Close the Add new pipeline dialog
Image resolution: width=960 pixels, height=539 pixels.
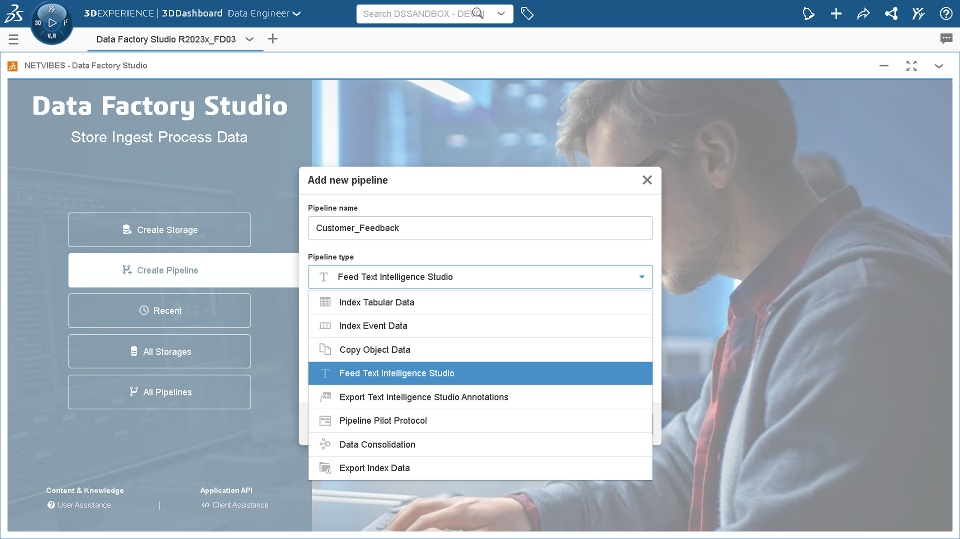647,180
